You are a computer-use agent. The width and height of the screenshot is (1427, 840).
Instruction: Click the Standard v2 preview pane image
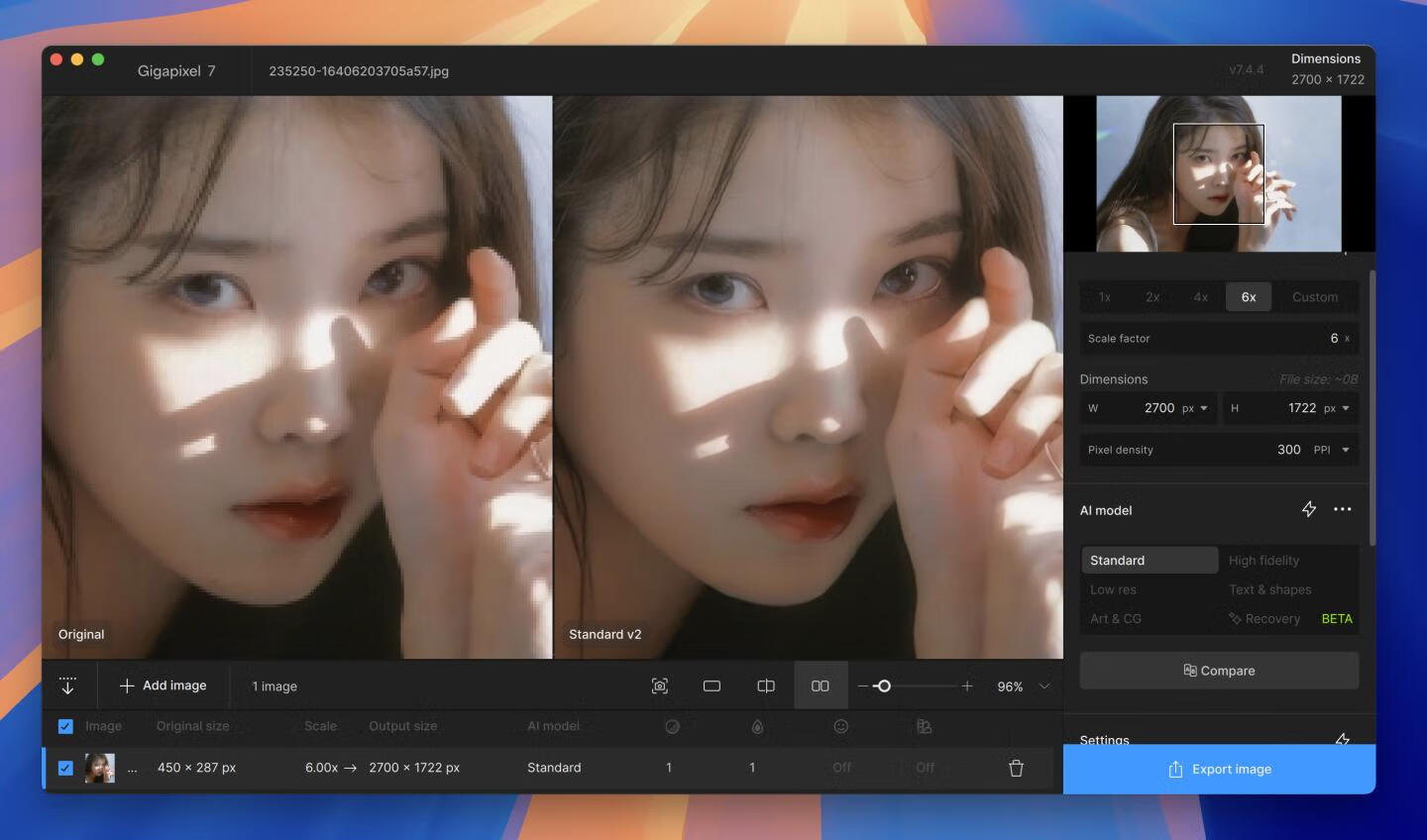(x=809, y=377)
